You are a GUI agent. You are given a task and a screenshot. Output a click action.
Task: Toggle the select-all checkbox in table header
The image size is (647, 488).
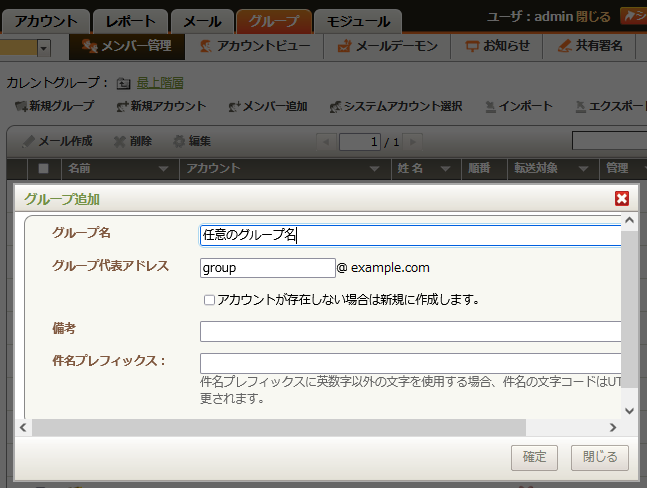tap(43, 168)
